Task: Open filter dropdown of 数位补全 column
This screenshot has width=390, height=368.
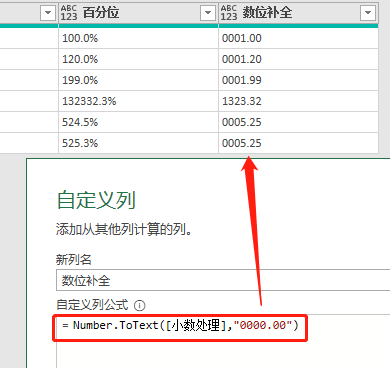Action: [x=368, y=13]
